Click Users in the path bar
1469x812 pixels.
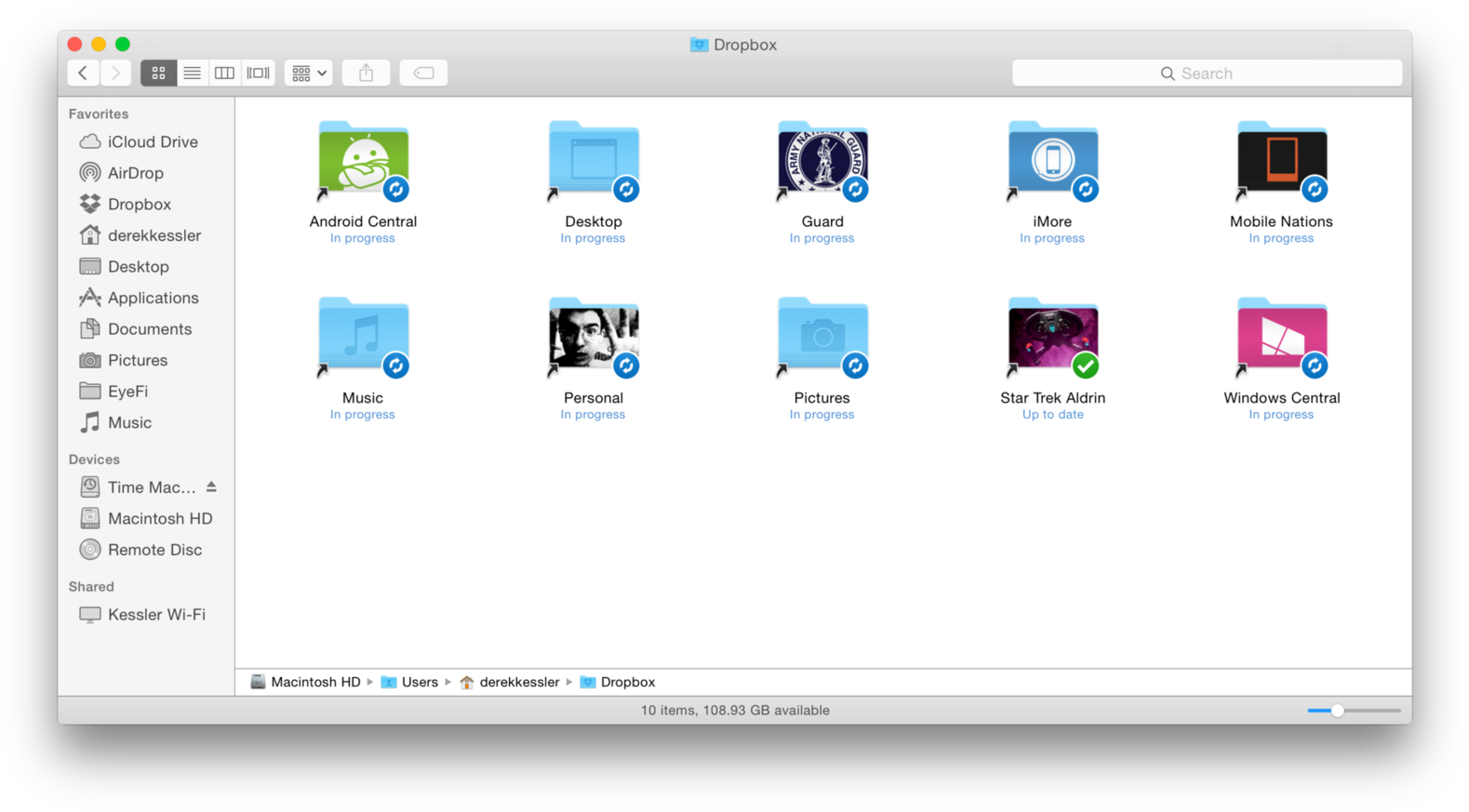tap(419, 682)
